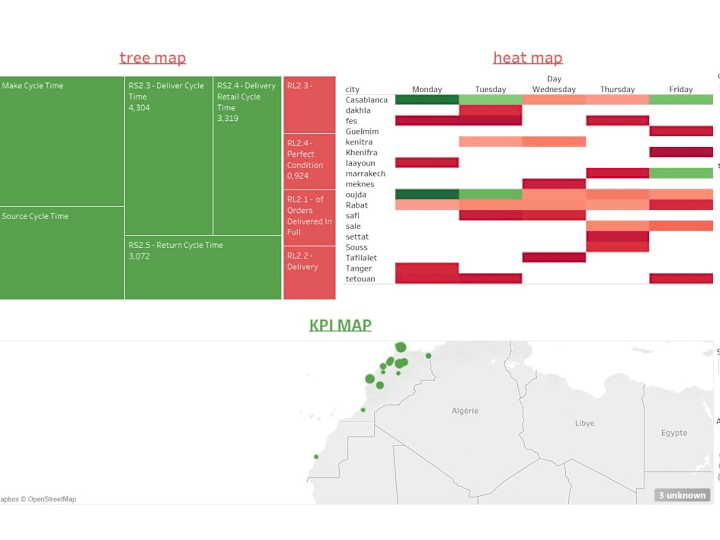The image size is (720, 540).
Task: Click the 'KPI MAP' title
Action: coord(340,325)
